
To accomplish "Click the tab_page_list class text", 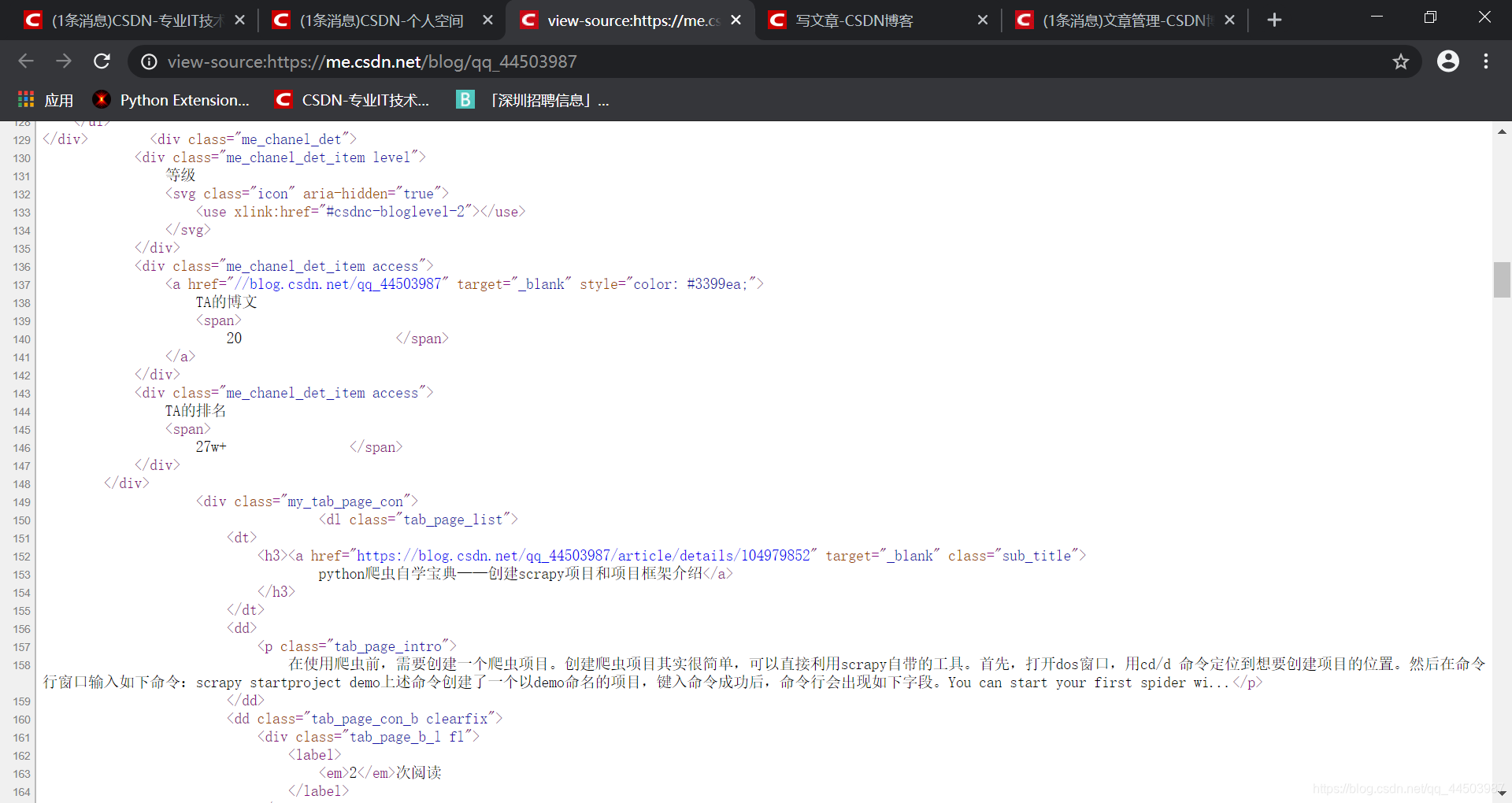I will [454, 520].
